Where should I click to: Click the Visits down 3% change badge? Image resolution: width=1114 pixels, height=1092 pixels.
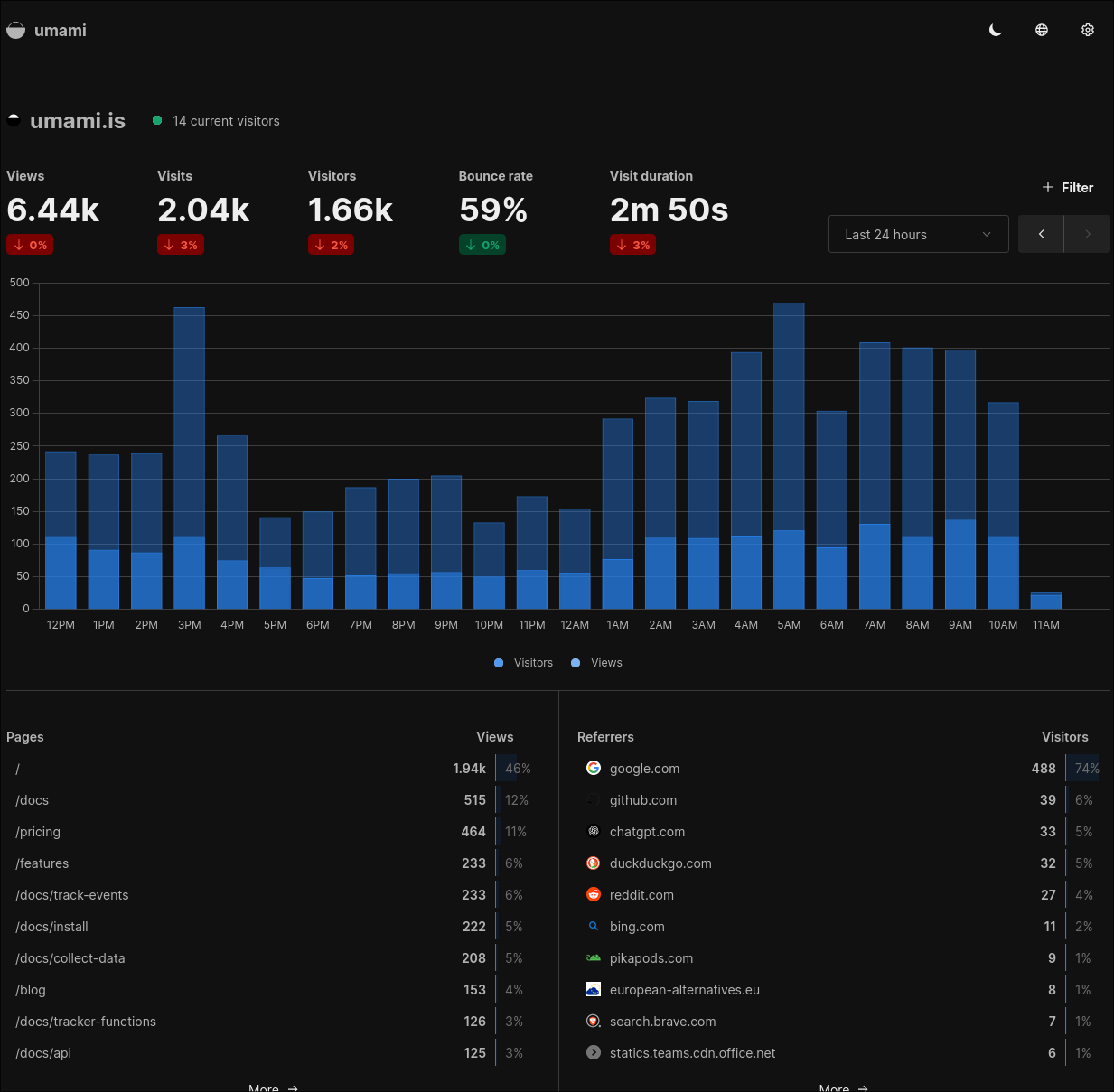coord(181,245)
